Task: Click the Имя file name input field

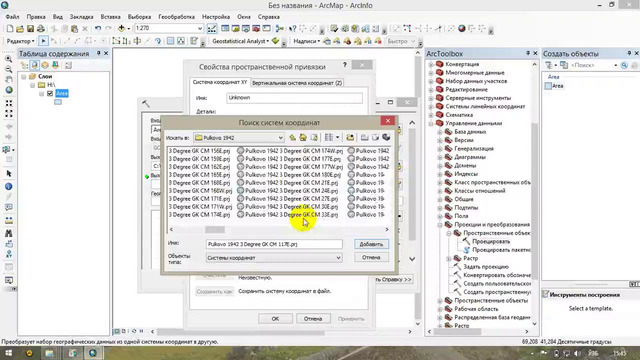Action: tap(274, 244)
